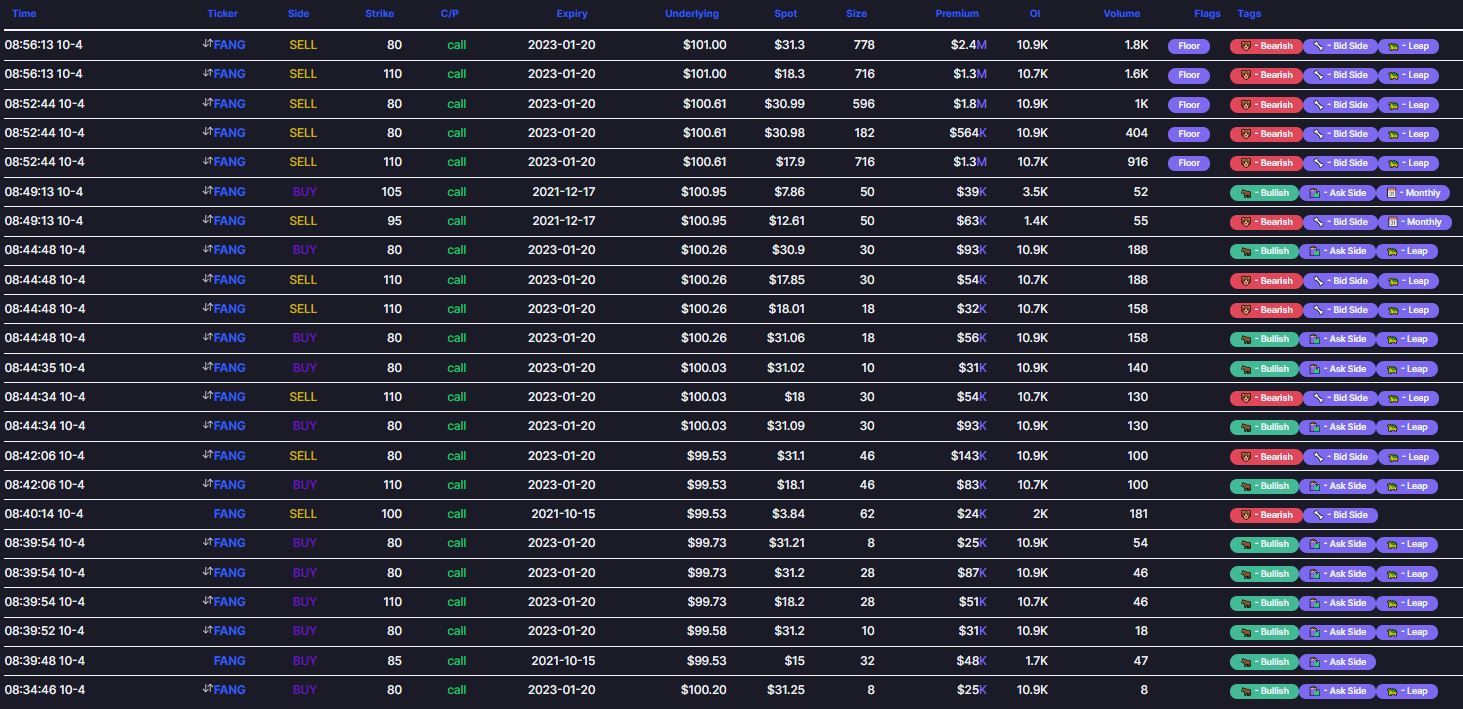Click the bull icon in the Bullish tag of the $7.86 spot row
The width and height of the screenshot is (1463, 709).
(1245, 193)
